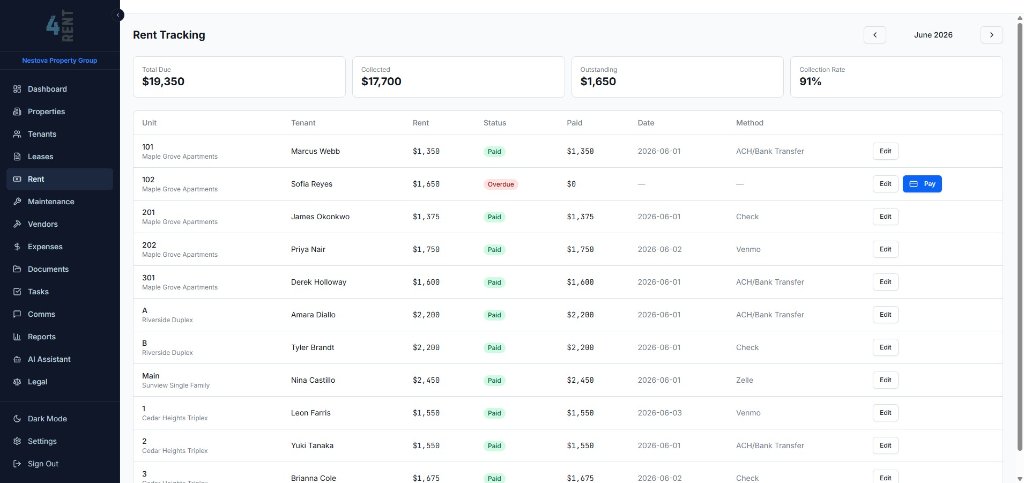1024x483 pixels.
Task: Click the Paid badge for Marcus Webb
Action: [x=494, y=151]
